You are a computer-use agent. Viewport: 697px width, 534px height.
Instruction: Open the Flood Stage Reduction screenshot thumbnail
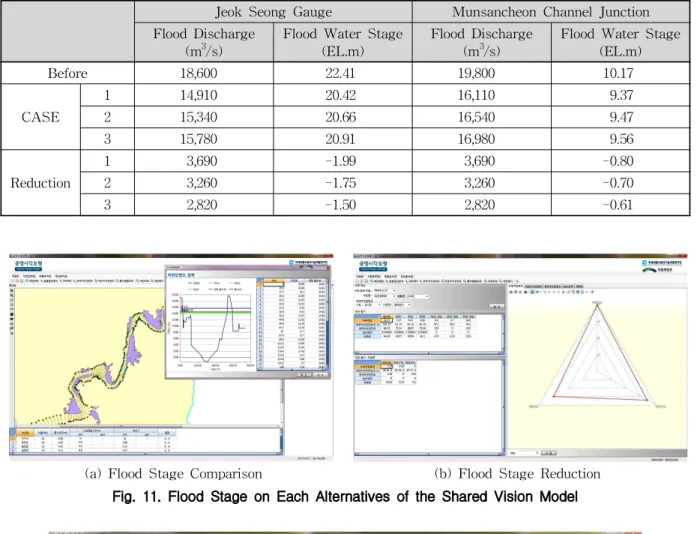pyautogui.click(x=520, y=358)
